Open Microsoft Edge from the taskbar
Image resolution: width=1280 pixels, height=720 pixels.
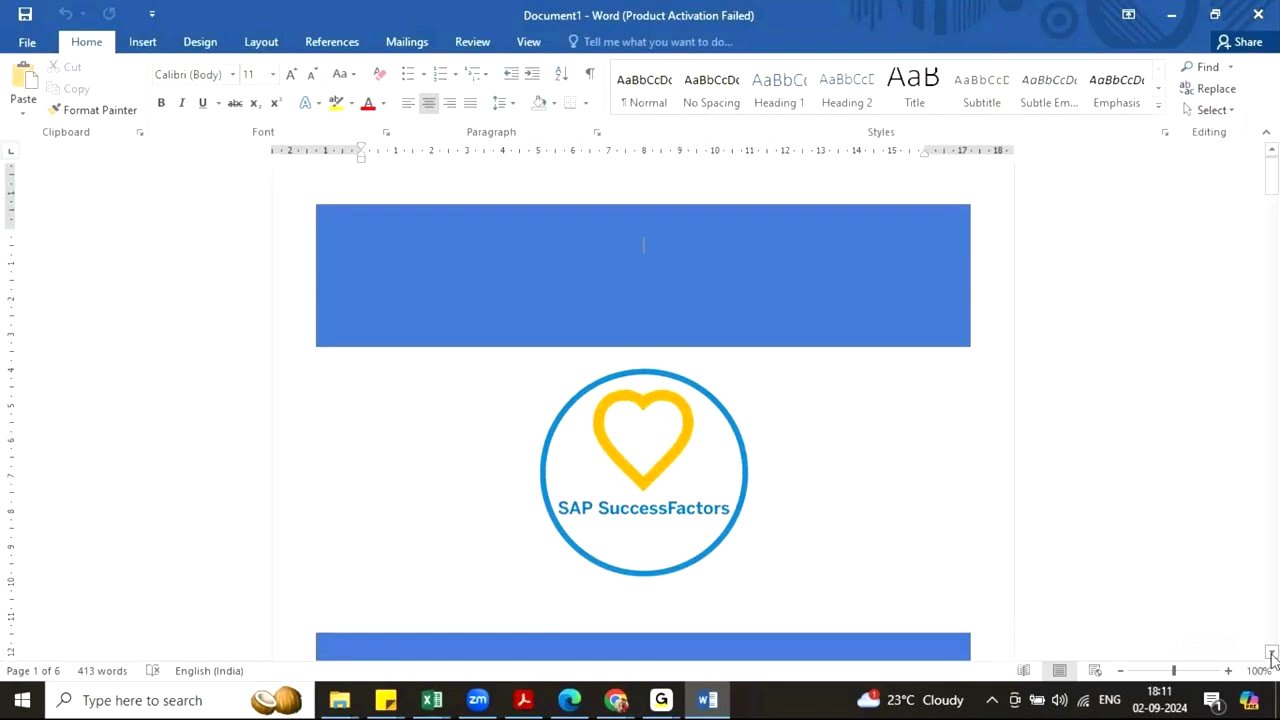click(x=569, y=700)
